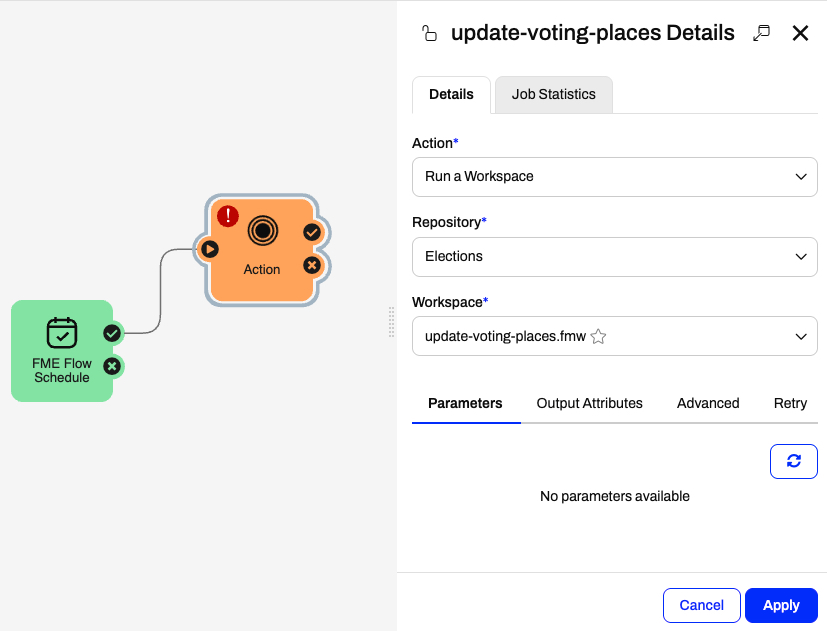Click the Action node's play input port
827x631 pixels.
[209, 249]
